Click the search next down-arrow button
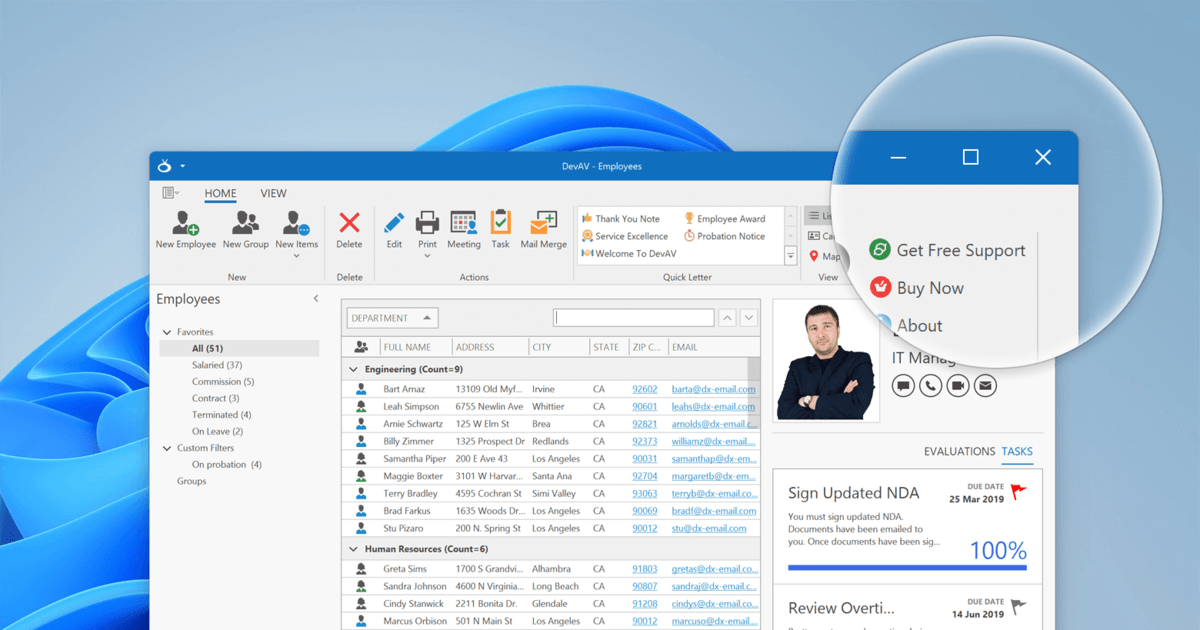 point(748,318)
